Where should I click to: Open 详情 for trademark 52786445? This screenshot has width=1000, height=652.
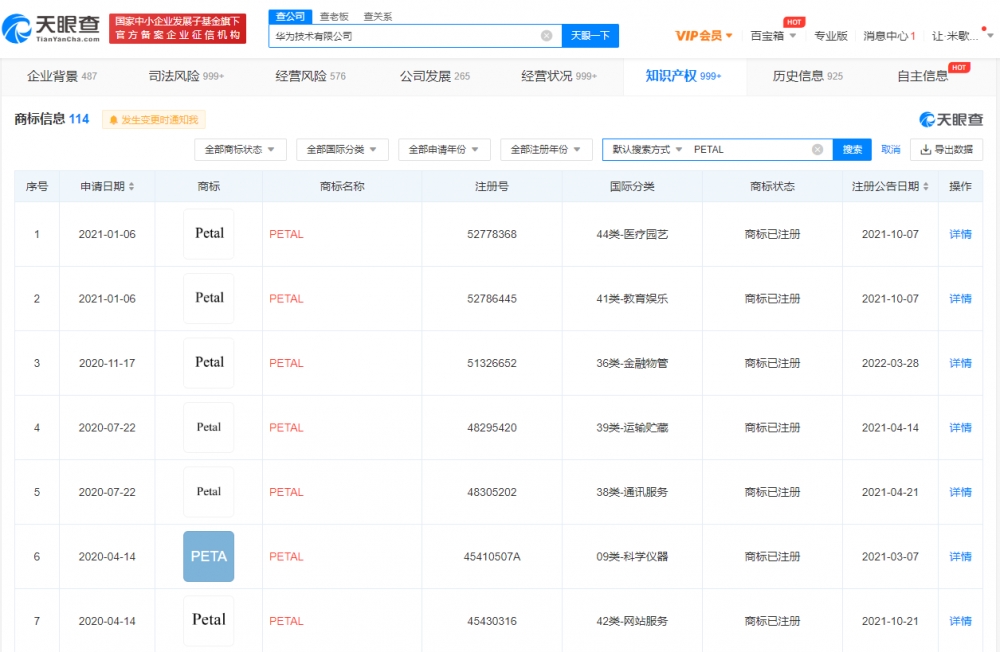point(960,299)
